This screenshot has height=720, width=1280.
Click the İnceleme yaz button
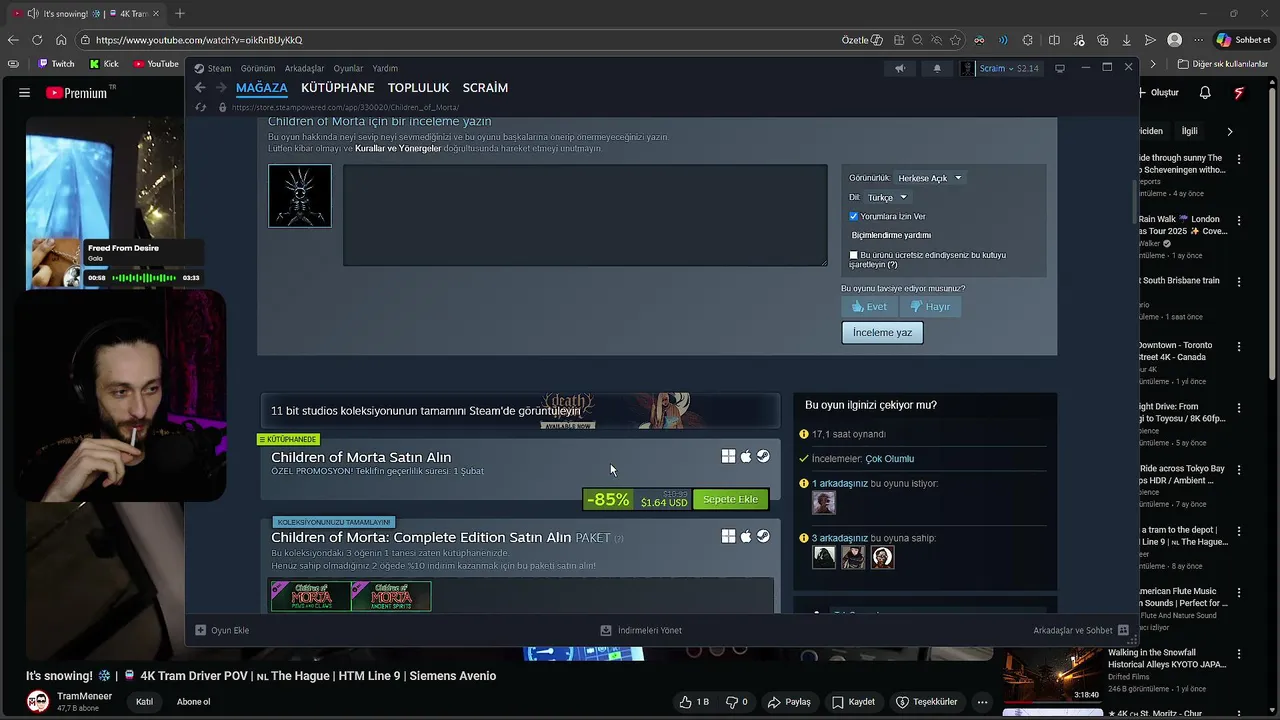point(882,332)
